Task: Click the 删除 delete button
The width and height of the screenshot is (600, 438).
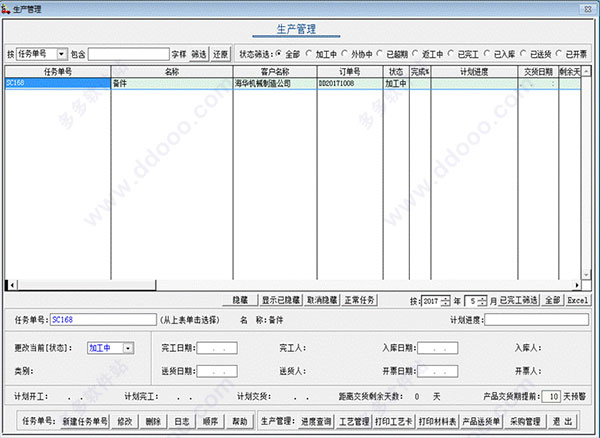Action: [x=153, y=422]
